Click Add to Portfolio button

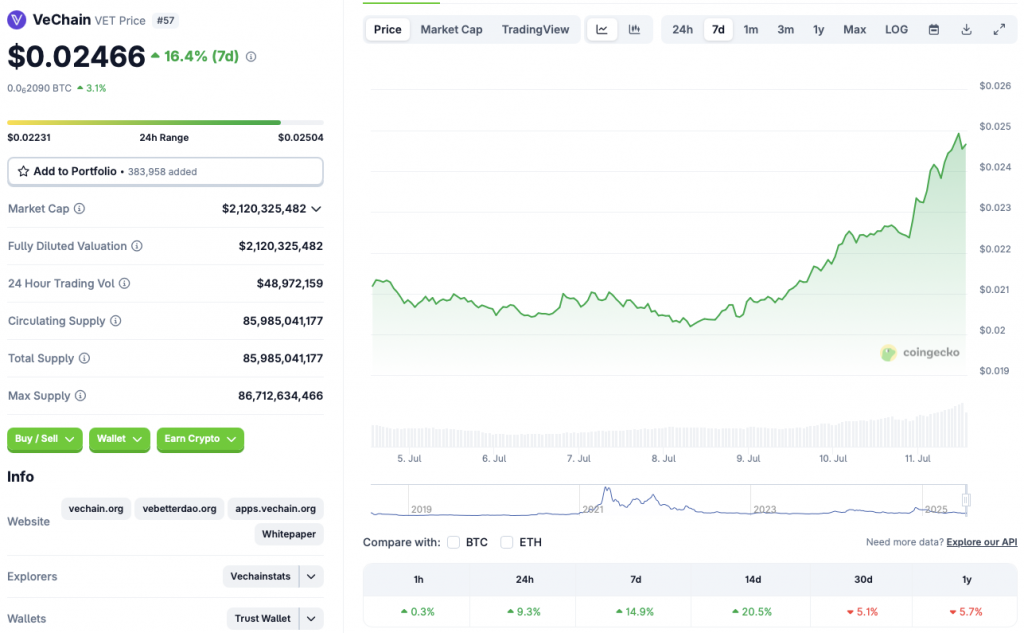(165, 171)
